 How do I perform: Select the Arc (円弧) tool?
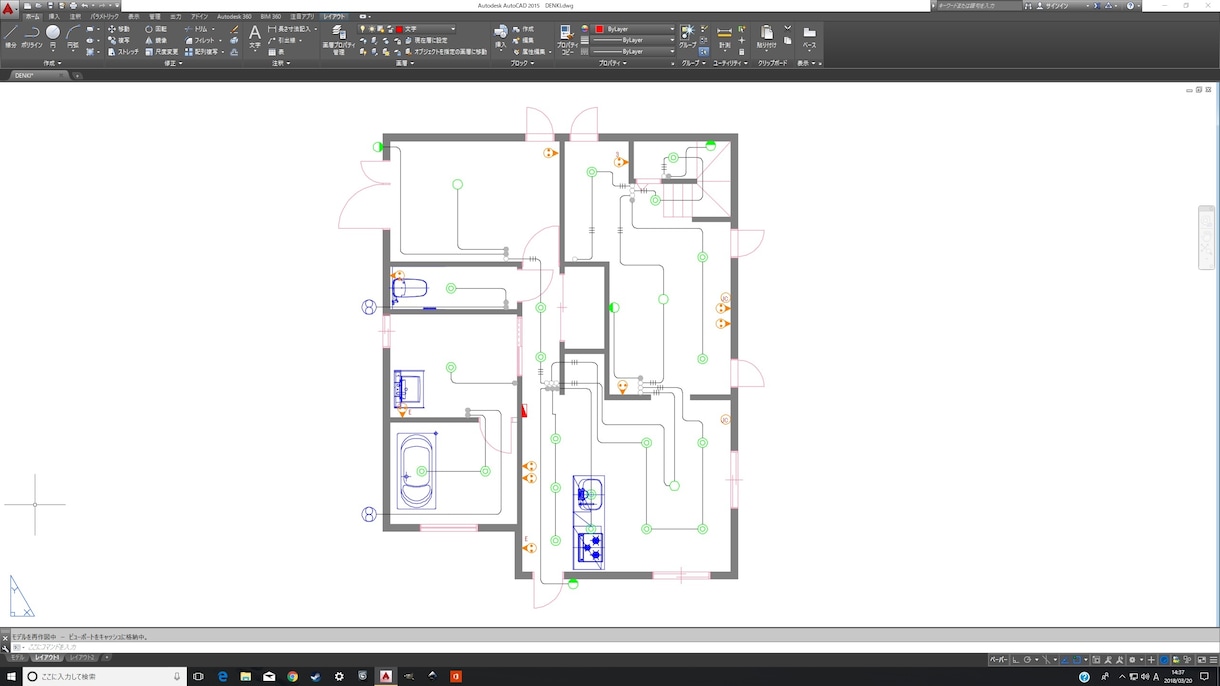pos(73,37)
